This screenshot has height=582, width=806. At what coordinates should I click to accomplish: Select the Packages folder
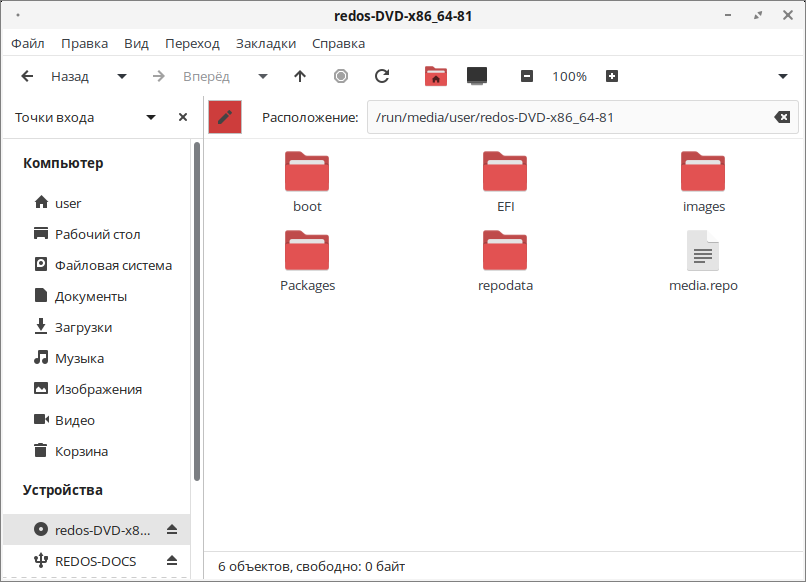[307, 261]
